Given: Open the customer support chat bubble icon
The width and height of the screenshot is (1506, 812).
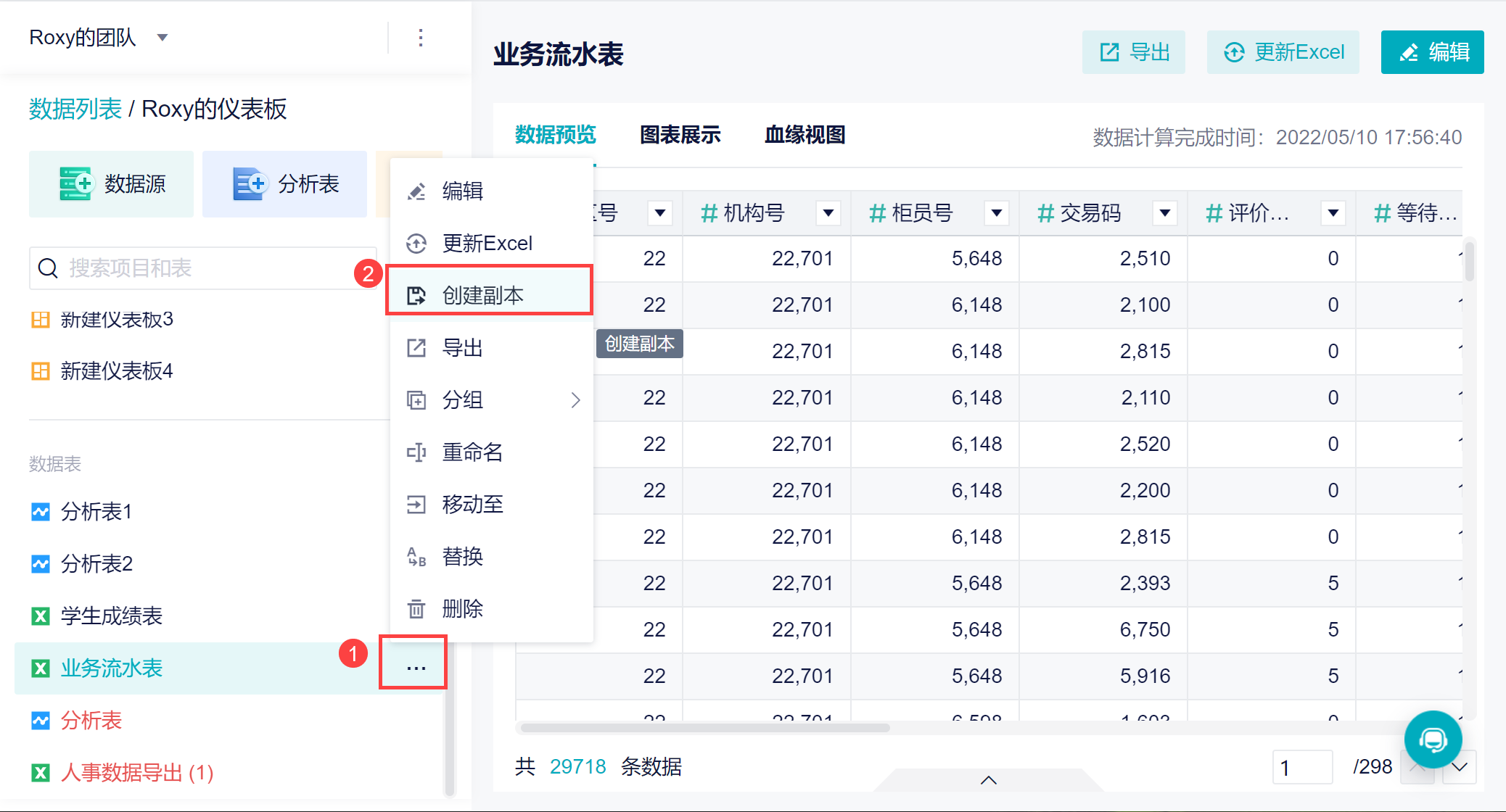Looking at the screenshot, I should point(1433,739).
